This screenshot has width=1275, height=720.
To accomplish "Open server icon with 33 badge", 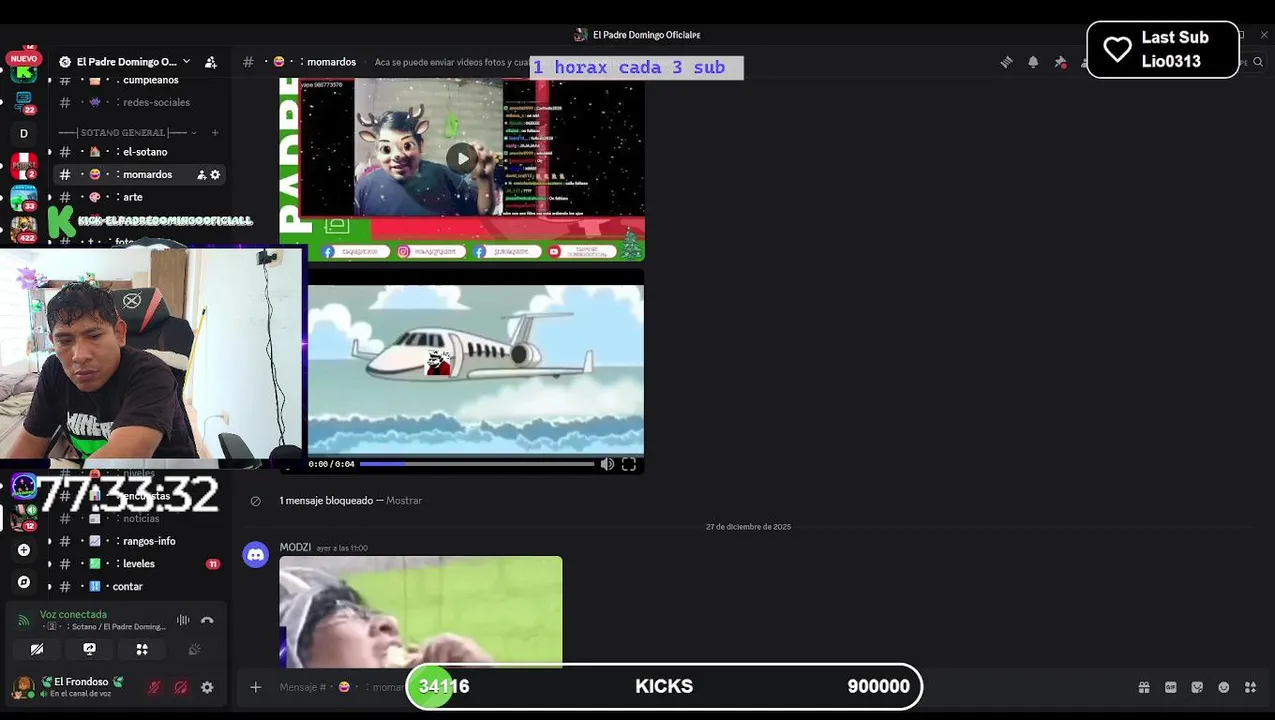I will [x=24, y=197].
